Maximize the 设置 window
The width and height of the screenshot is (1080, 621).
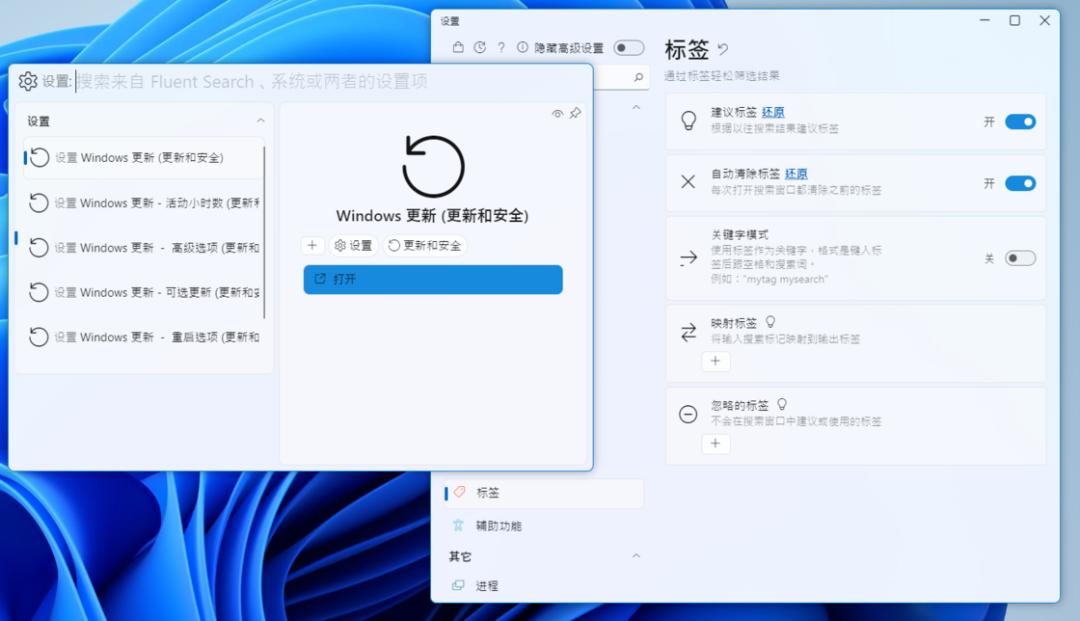point(1015,21)
